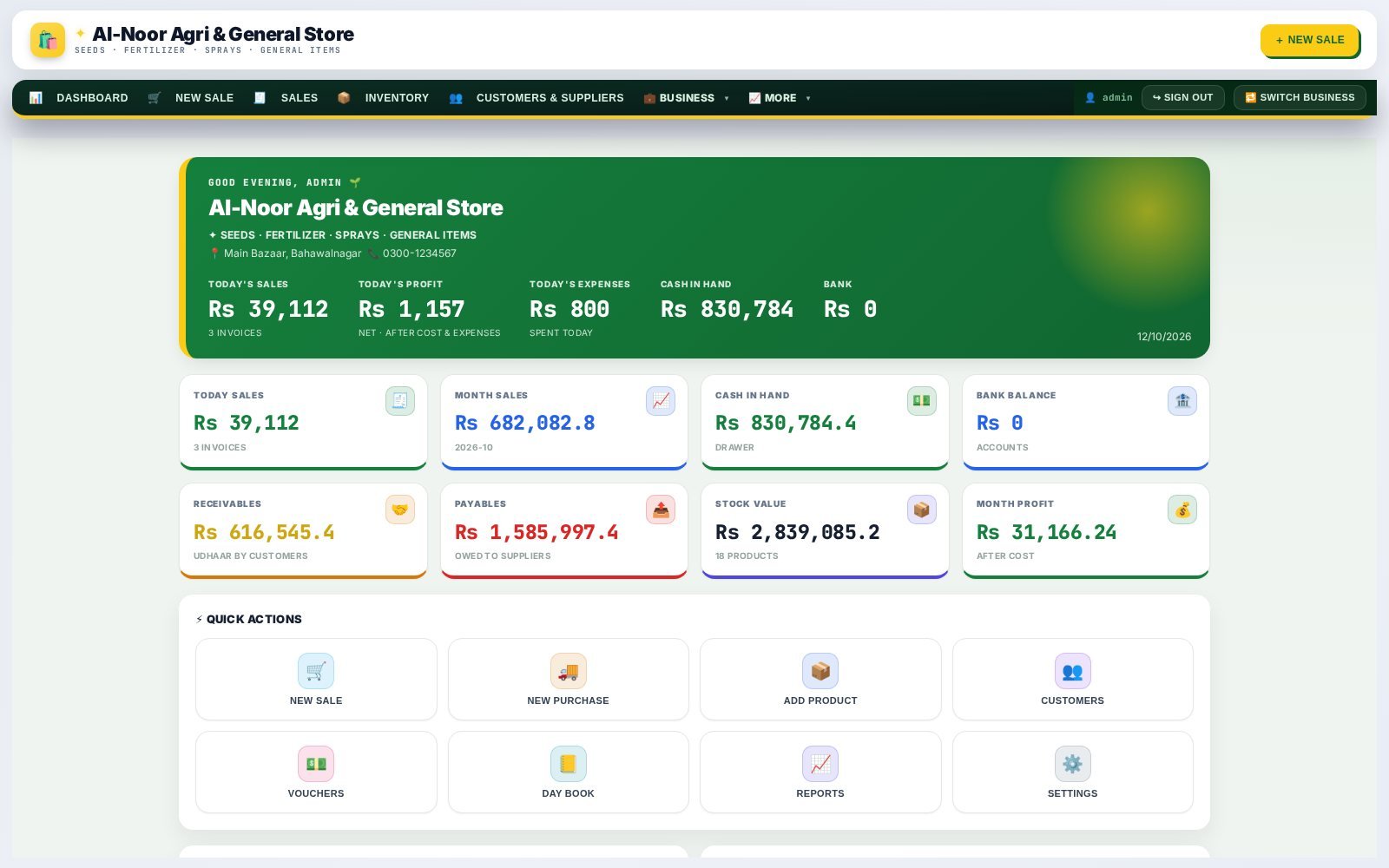Click the Switch Business button

1300,97
